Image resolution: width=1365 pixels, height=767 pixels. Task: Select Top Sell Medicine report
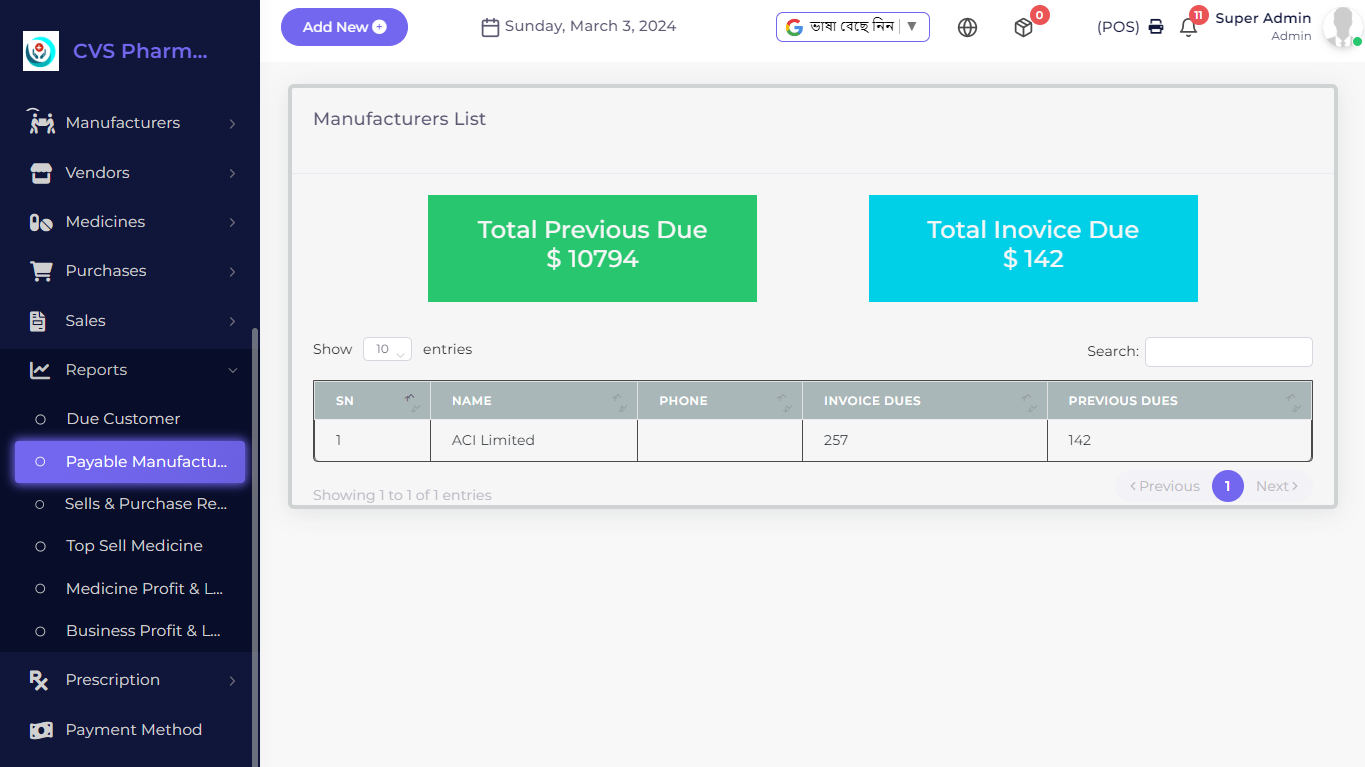pyautogui.click(x=134, y=546)
